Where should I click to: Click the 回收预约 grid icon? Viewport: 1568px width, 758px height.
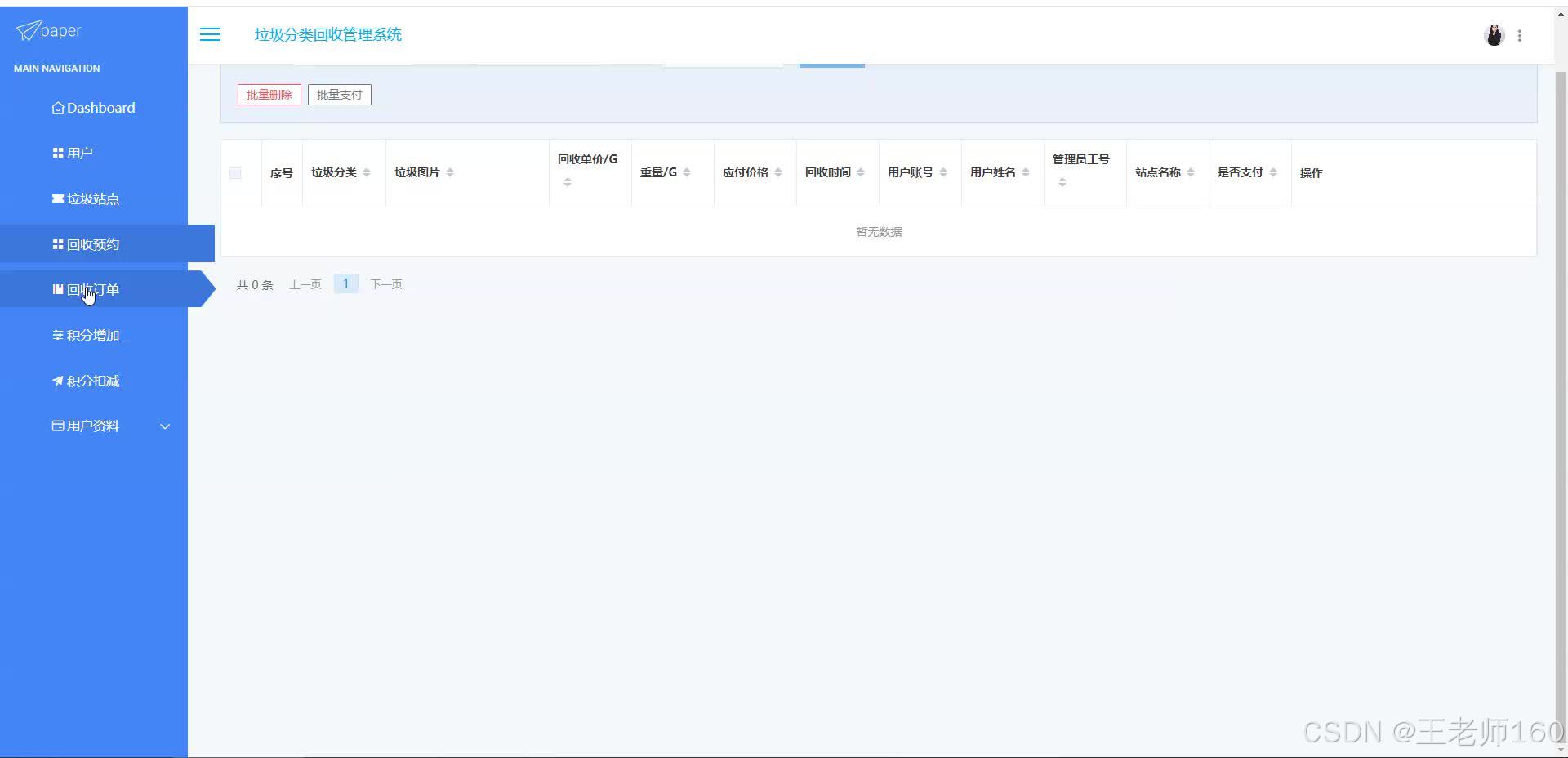coord(58,244)
